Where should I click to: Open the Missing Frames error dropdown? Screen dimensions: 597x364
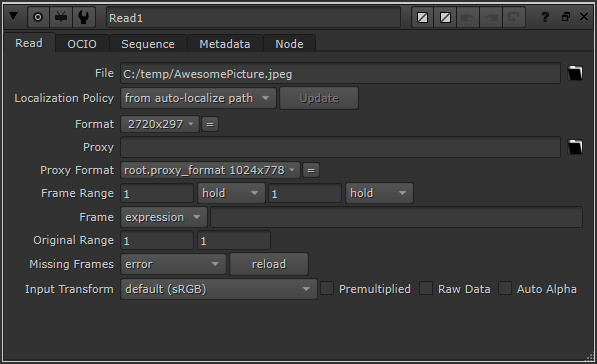coord(174,264)
